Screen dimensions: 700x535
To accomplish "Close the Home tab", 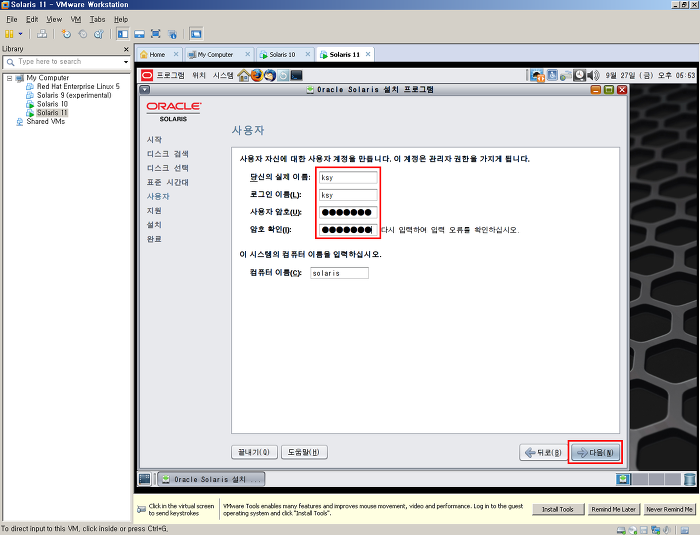I will tap(176, 54).
